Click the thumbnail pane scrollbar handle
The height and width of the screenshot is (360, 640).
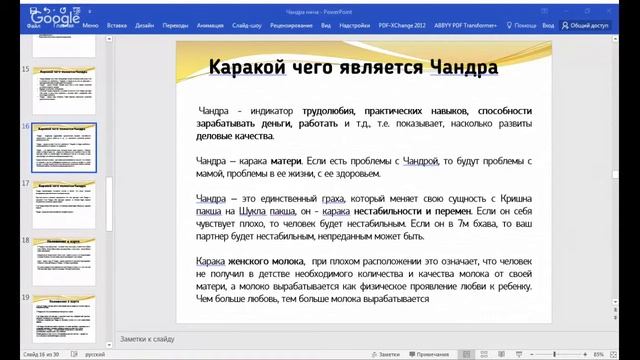pyautogui.click(x=109, y=204)
